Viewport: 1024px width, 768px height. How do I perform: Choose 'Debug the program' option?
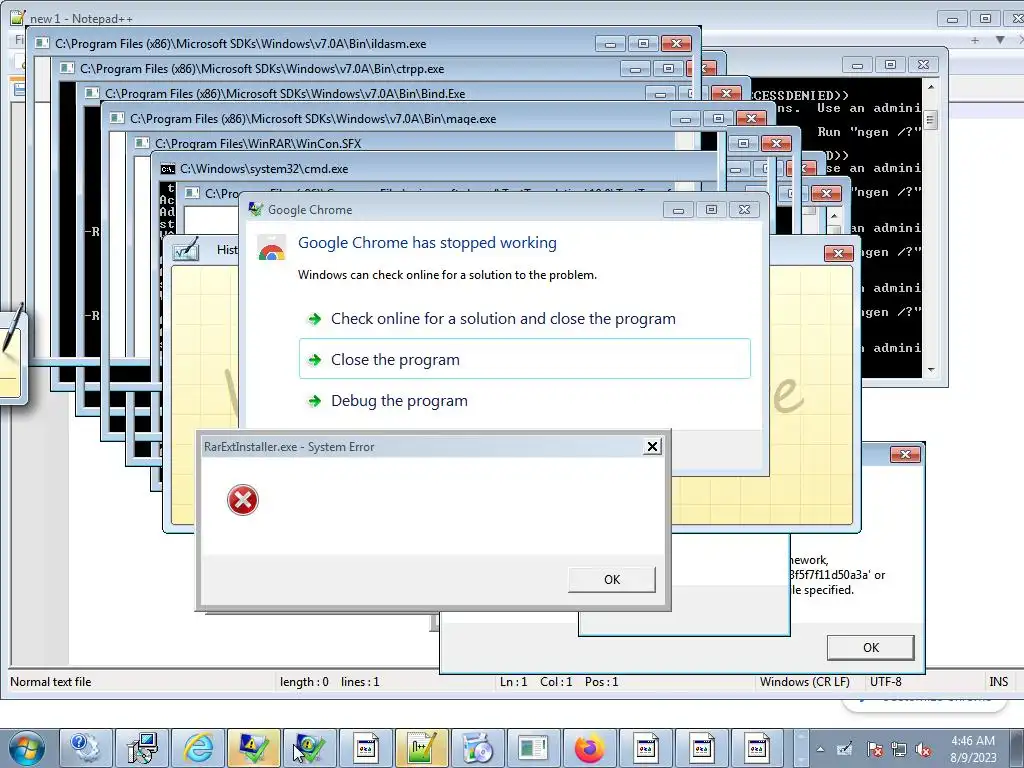point(399,400)
